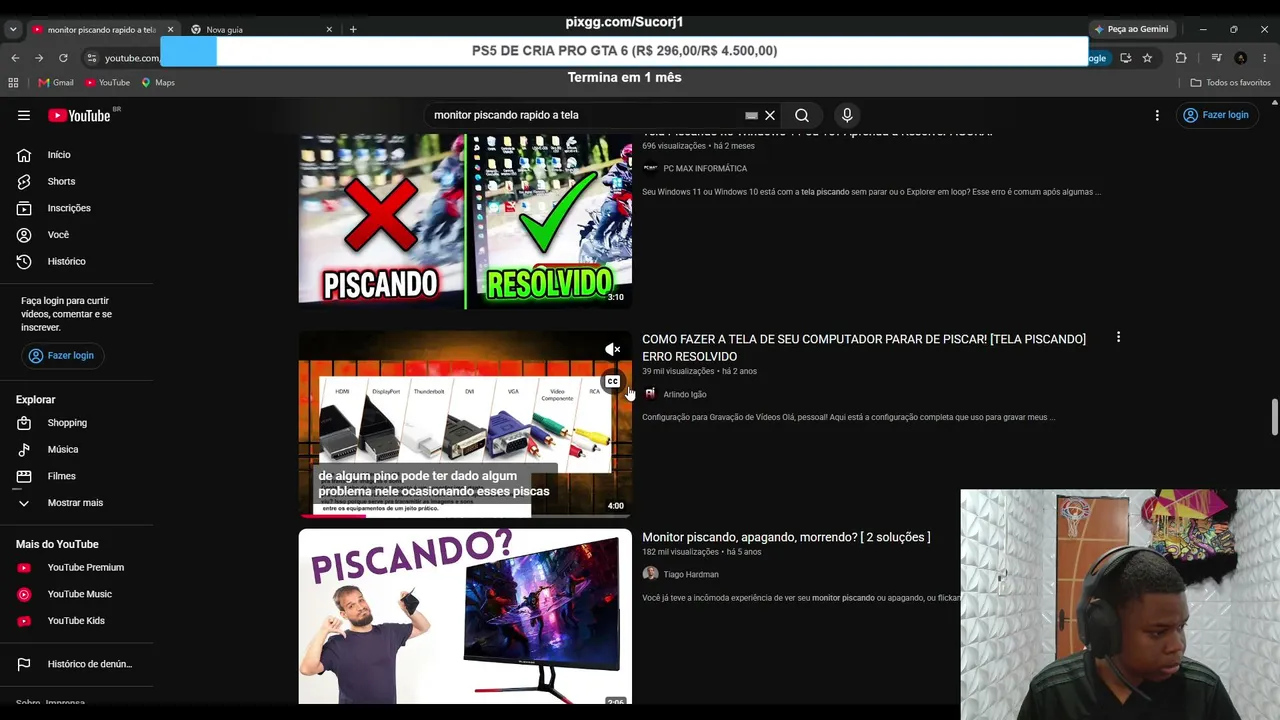This screenshot has width=1280, height=720.
Task: Seek the preview video progress bar
Action: pyautogui.click(x=465, y=516)
